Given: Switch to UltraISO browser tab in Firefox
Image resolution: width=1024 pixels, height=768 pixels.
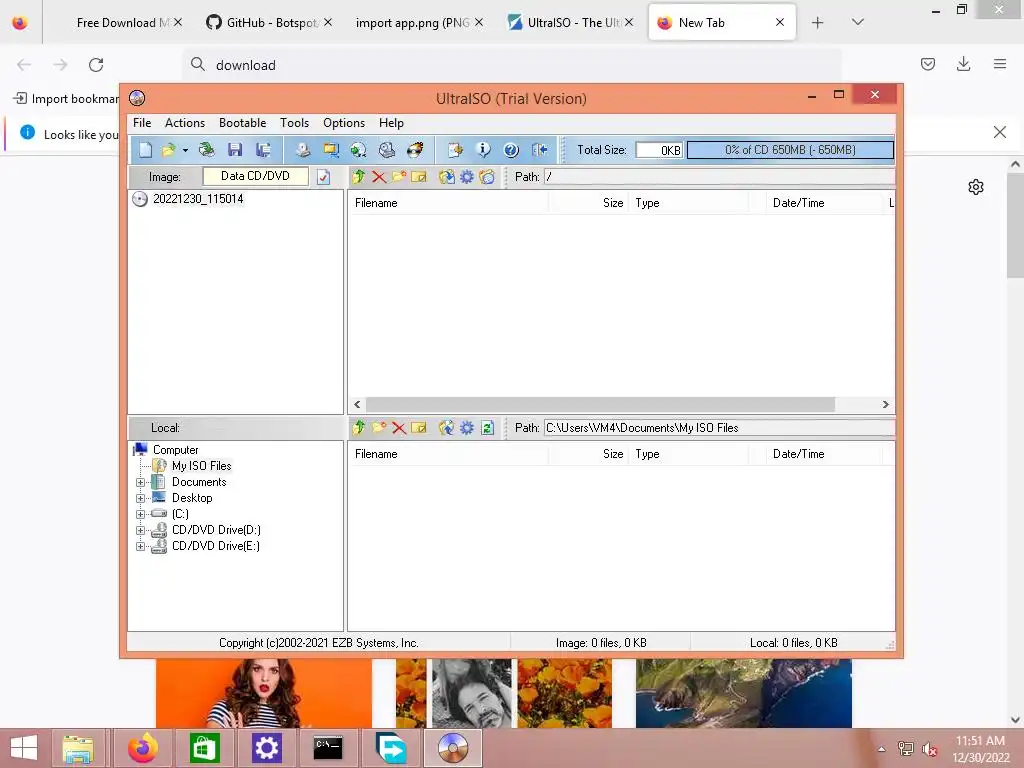Looking at the screenshot, I should click(570, 23).
